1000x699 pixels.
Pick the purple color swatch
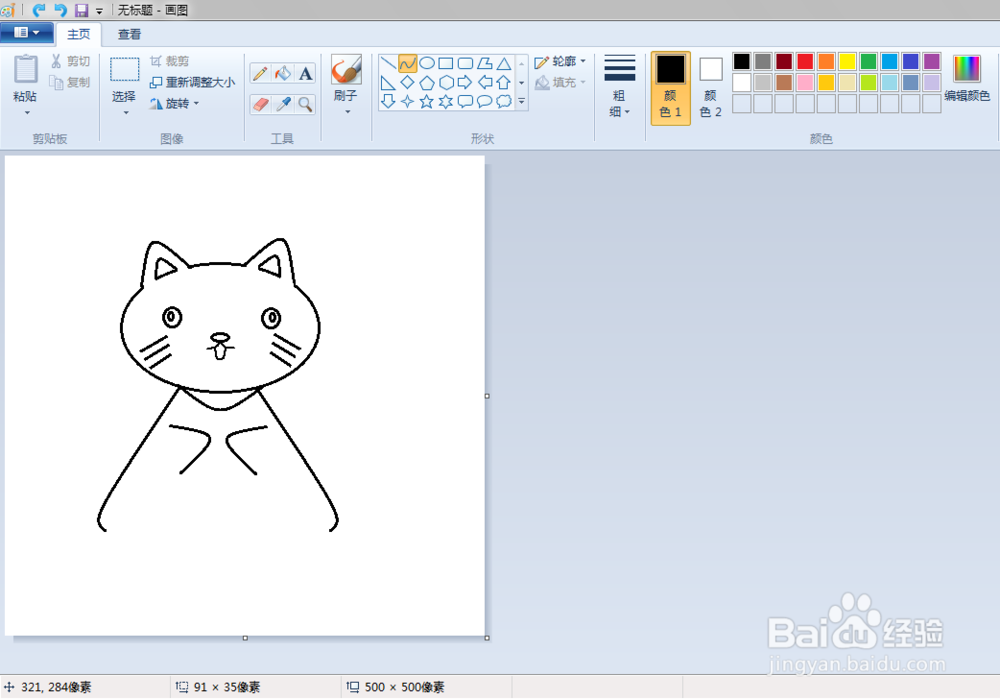[x=932, y=61]
